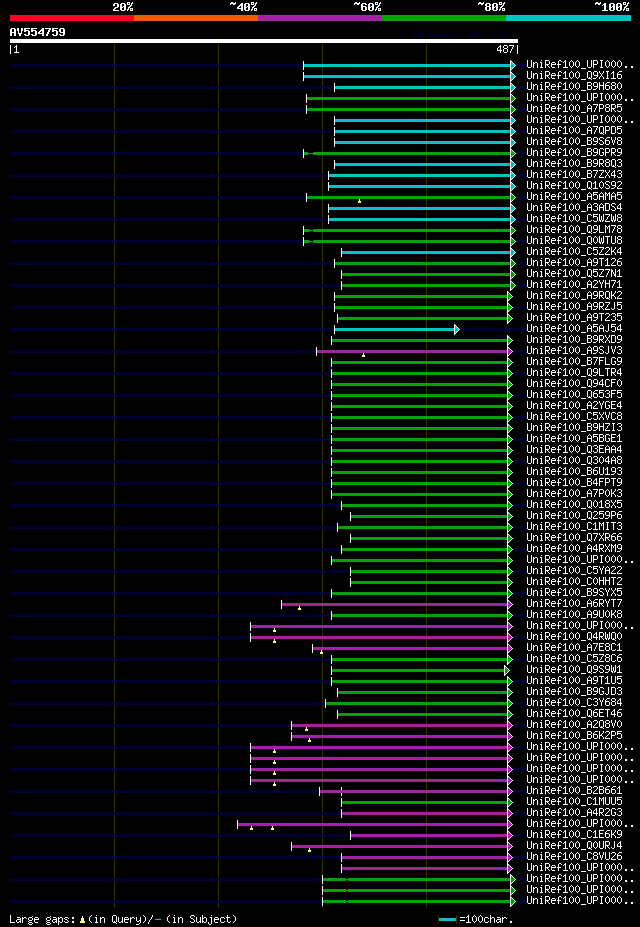Select the UniRef100_A4RXM9 label
This screenshot has height=927, width=640.
pos(574,547)
